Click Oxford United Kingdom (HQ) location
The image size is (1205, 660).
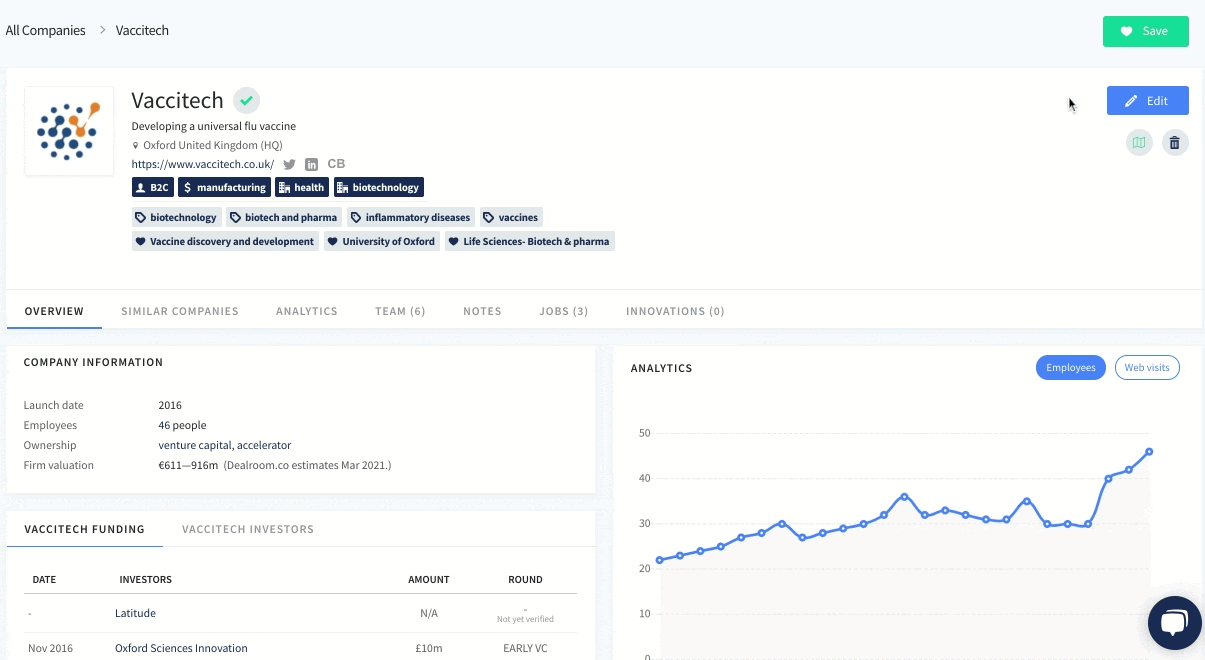point(212,145)
